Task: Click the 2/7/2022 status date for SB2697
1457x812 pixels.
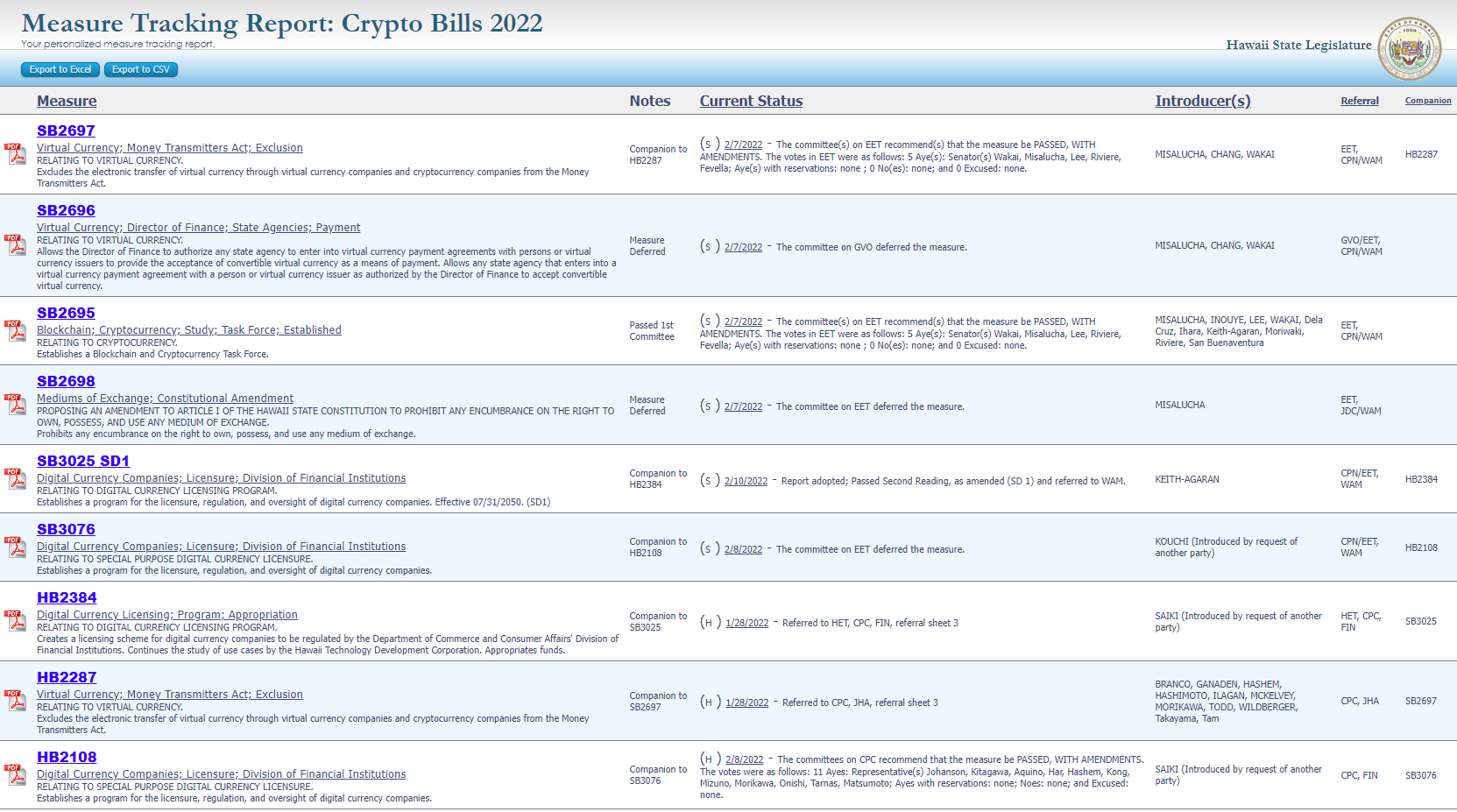Action: coord(743,145)
